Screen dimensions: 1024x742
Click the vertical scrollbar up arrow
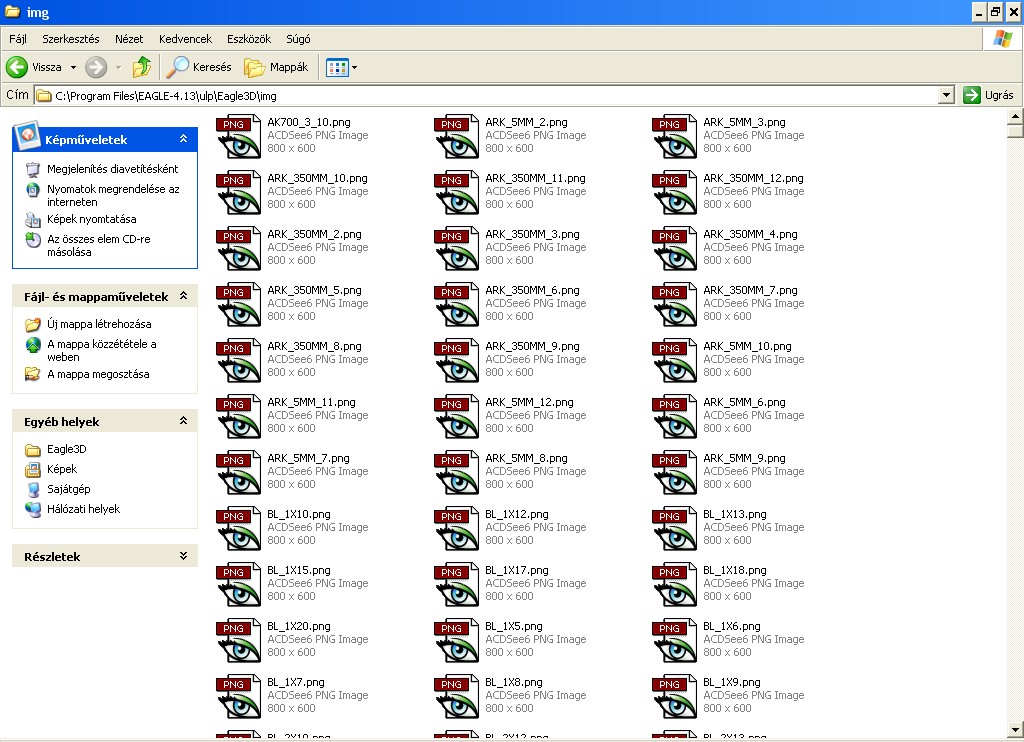pyautogui.click(x=1016, y=117)
